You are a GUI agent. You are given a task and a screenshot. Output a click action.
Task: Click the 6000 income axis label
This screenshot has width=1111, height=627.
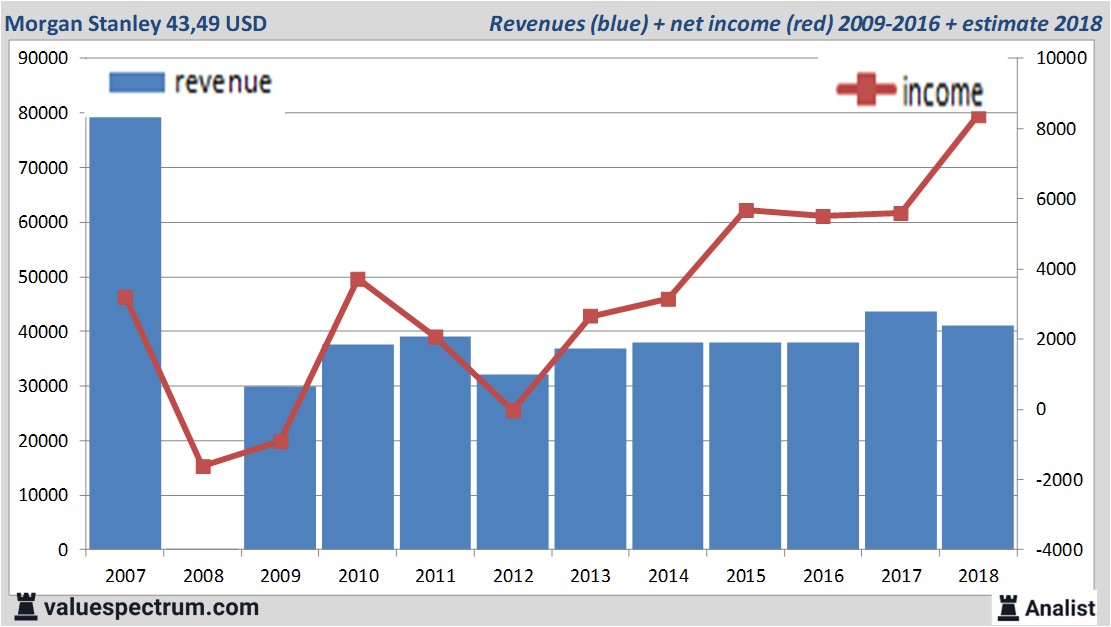click(1056, 199)
